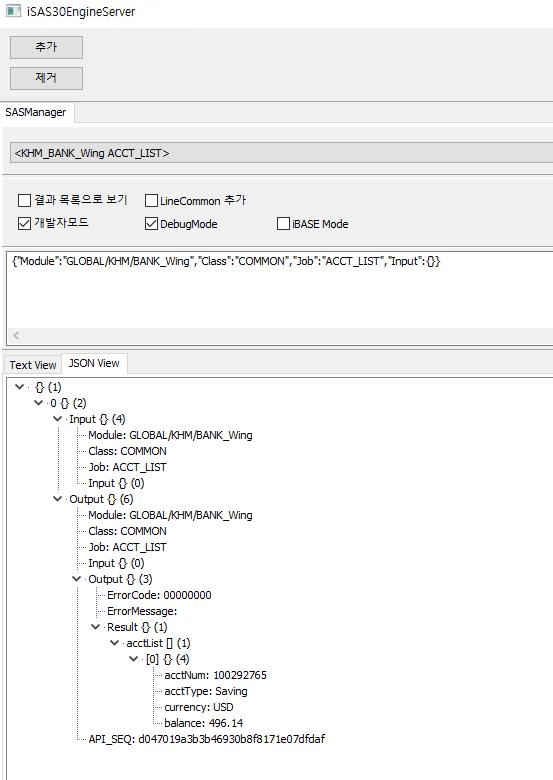Click the 추가 button
The image size is (553, 780).
point(46,47)
